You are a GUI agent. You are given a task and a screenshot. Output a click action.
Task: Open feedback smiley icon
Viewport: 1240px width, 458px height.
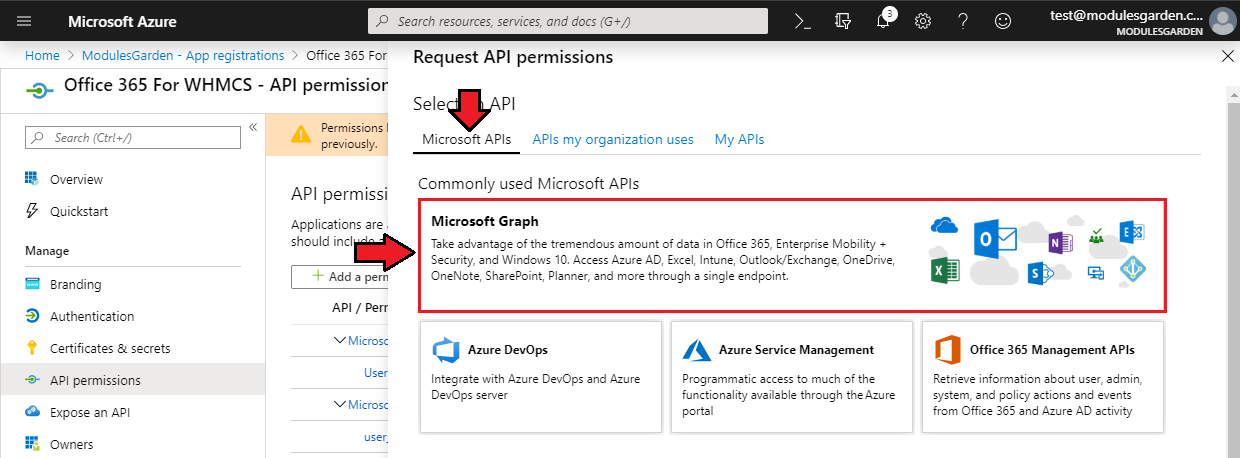pos(1002,21)
